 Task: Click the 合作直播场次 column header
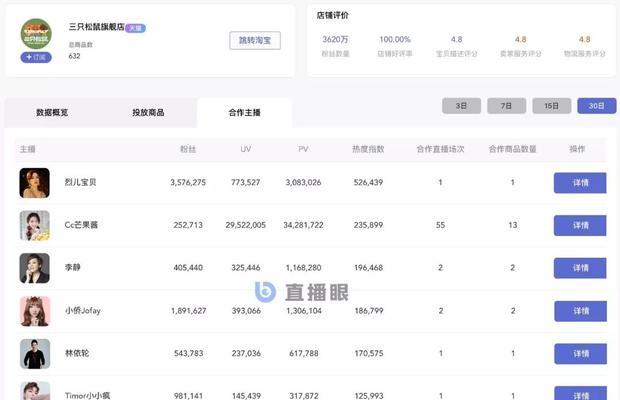coord(440,149)
